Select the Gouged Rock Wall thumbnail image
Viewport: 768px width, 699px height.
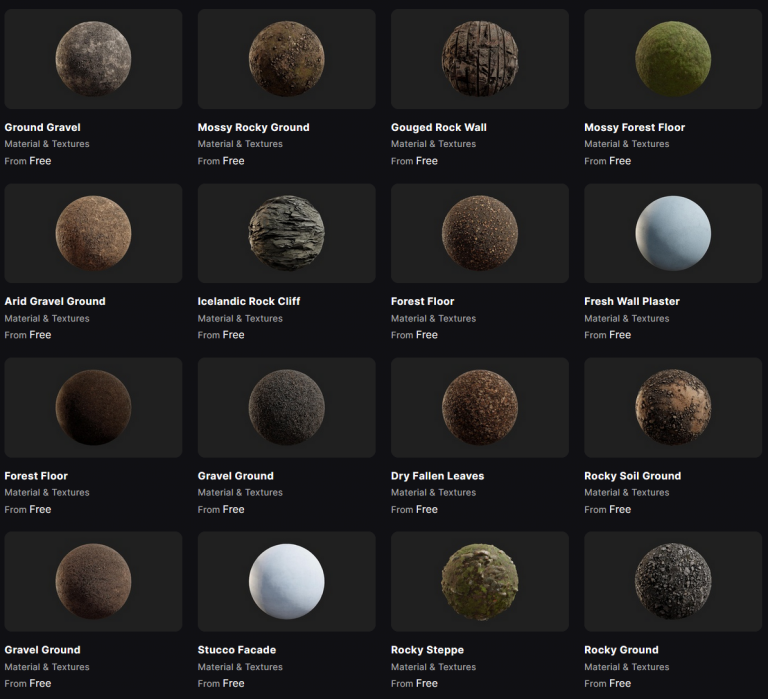[x=480, y=59]
